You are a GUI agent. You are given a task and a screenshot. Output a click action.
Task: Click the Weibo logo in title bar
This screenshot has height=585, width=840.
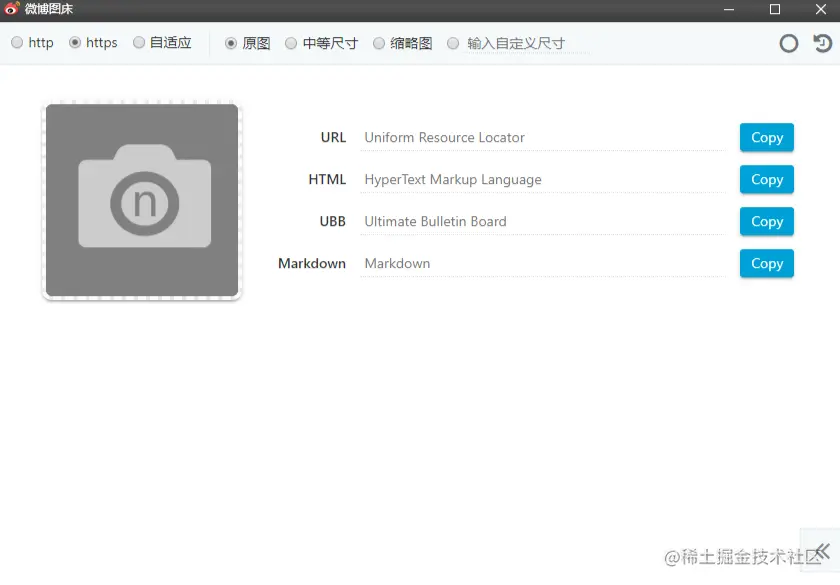coord(11,9)
